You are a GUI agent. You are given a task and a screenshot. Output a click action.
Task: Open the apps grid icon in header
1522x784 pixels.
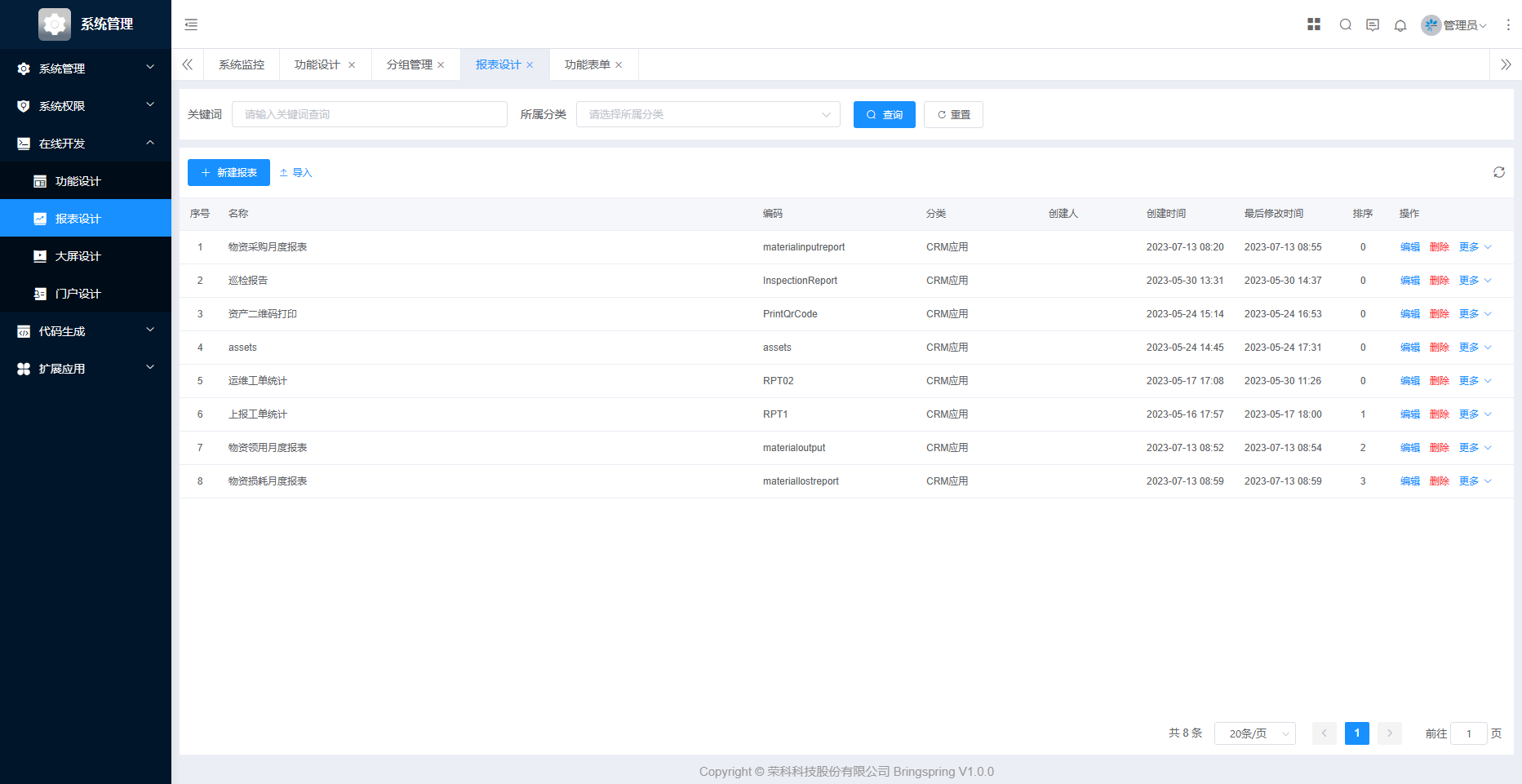point(1314,24)
